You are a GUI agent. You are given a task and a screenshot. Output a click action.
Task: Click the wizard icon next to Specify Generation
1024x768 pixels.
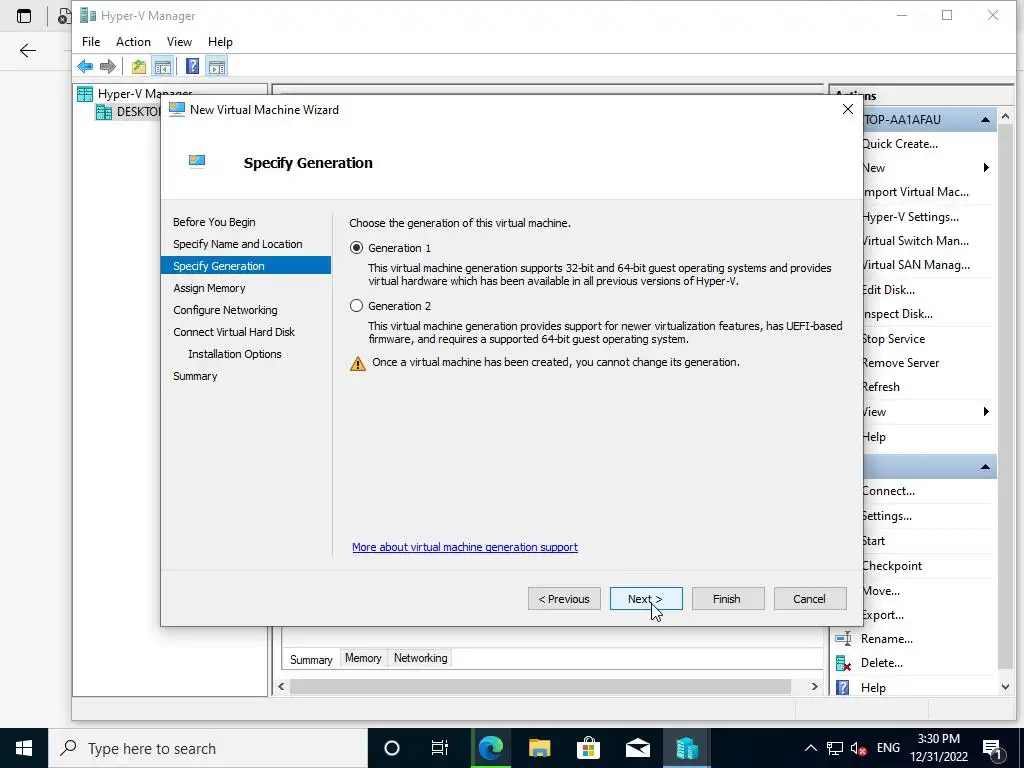197,161
